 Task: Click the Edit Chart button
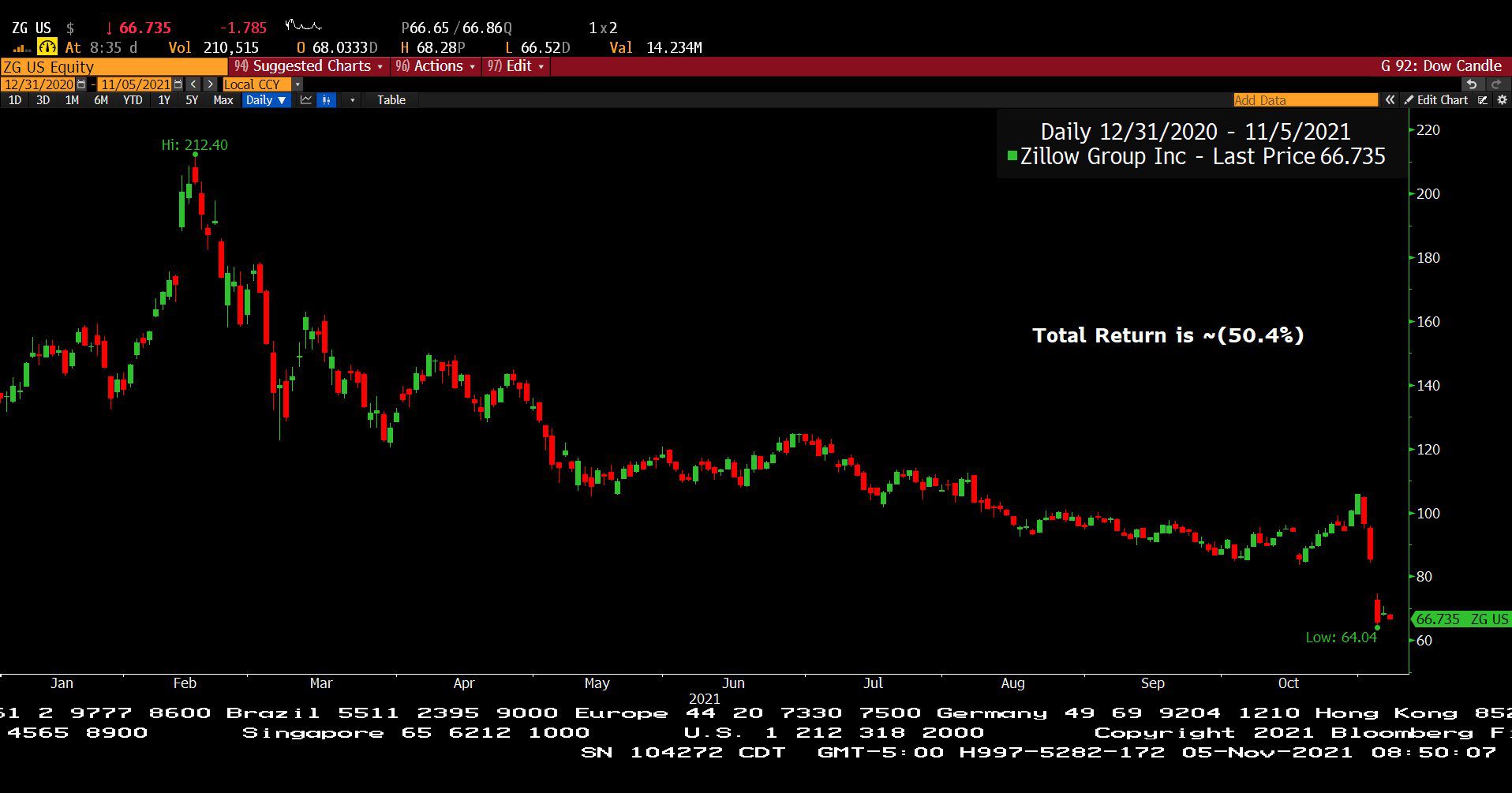[x=1436, y=100]
